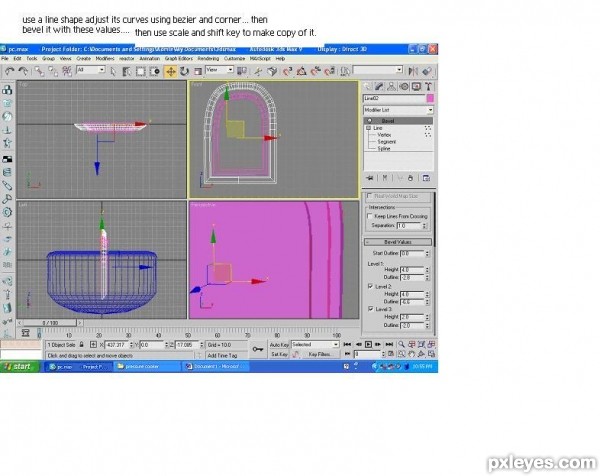
Task: Toggle the Window/Crossing selection icon
Action: (x=155, y=72)
